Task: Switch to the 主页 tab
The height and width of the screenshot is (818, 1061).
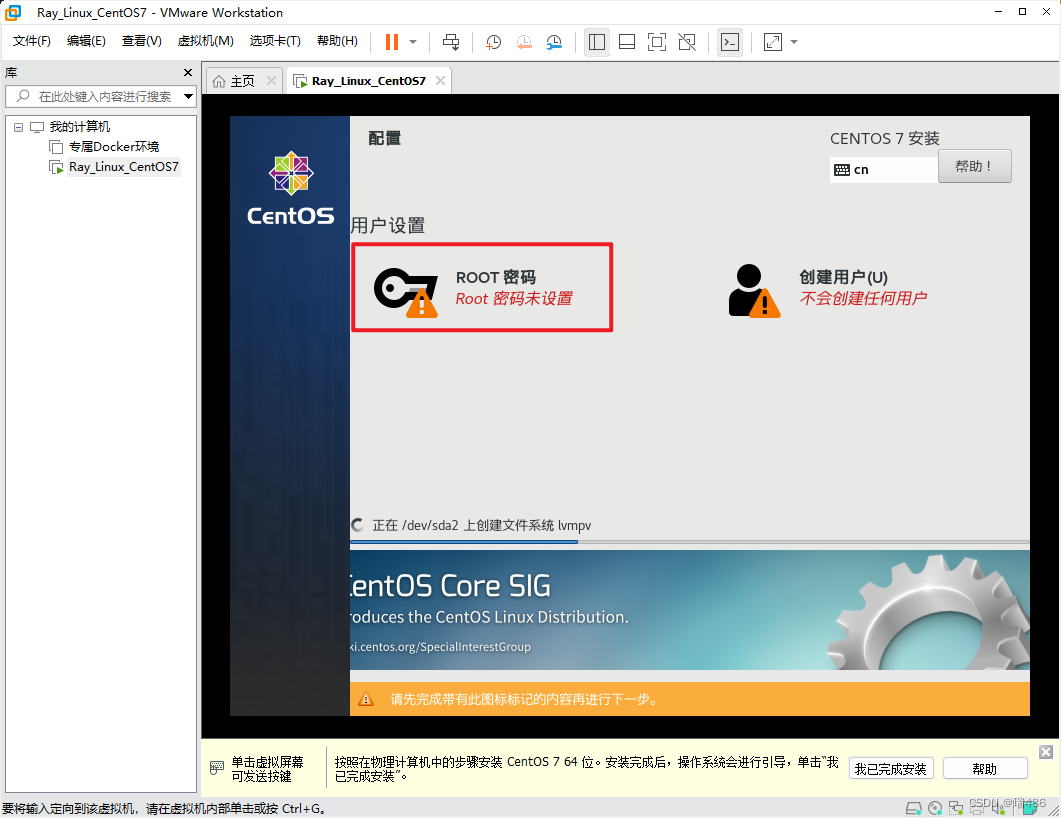Action: [240, 80]
